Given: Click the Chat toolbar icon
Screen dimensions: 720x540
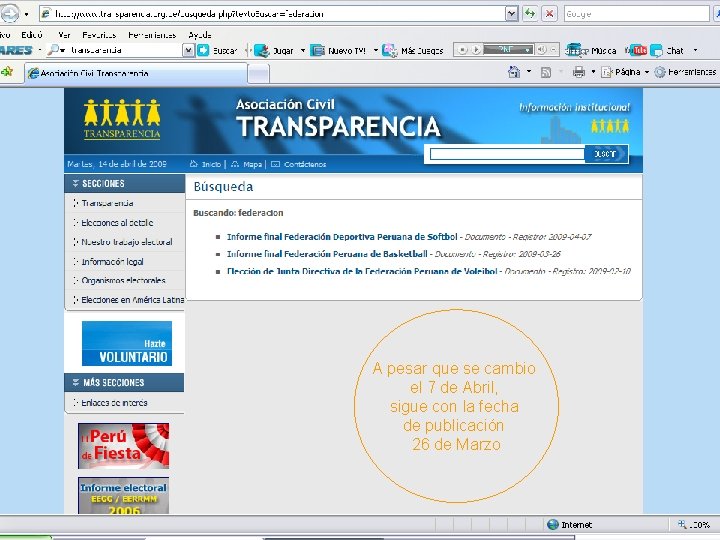Looking at the screenshot, I should point(657,51).
